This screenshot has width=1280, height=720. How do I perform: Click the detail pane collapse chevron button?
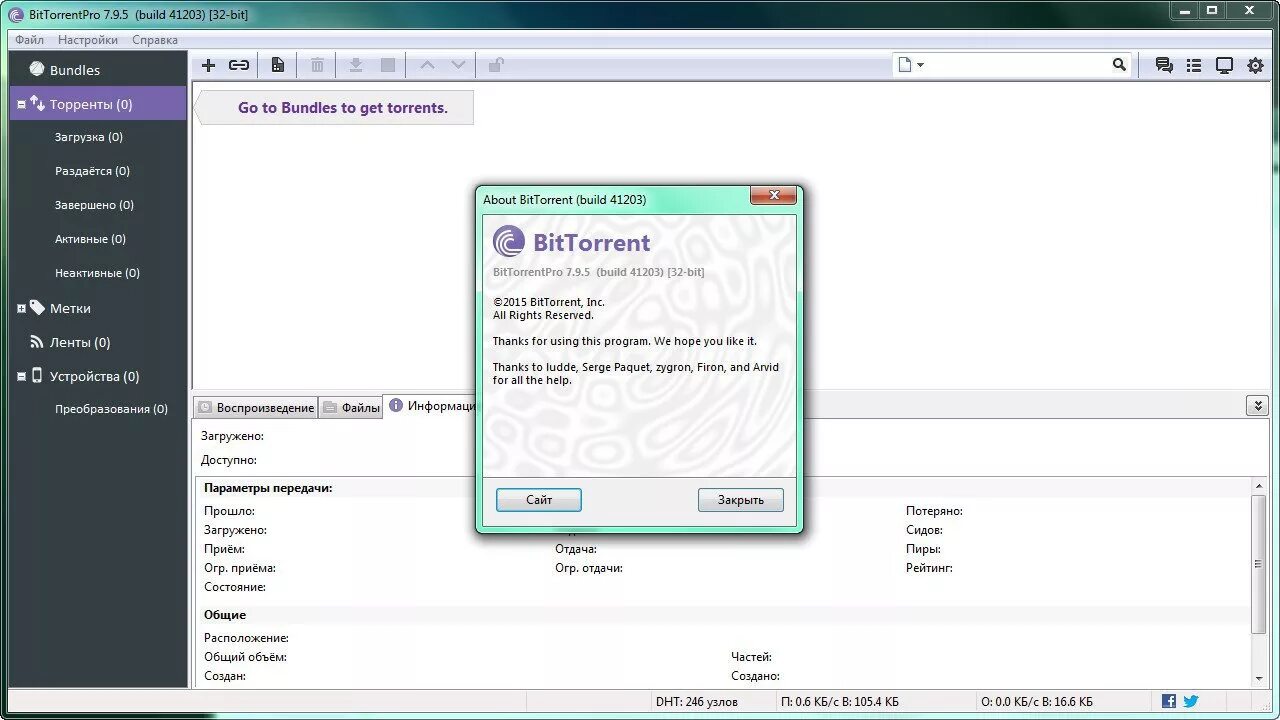click(x=1257, y=405)
